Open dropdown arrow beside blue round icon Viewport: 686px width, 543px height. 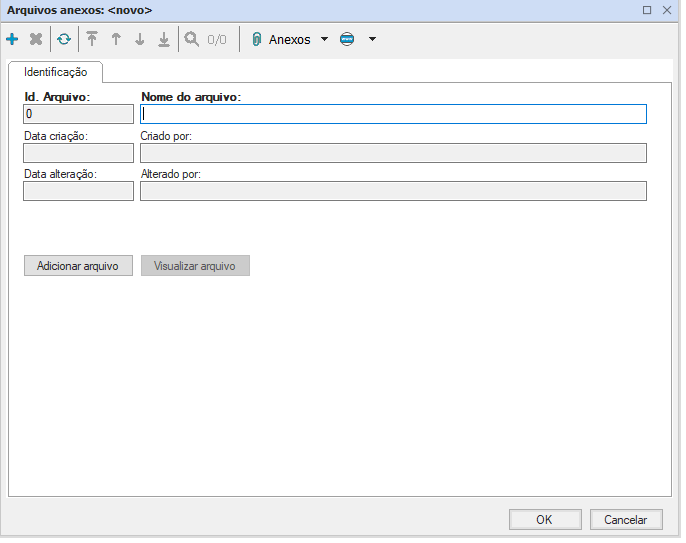click(x=372, y=40)
